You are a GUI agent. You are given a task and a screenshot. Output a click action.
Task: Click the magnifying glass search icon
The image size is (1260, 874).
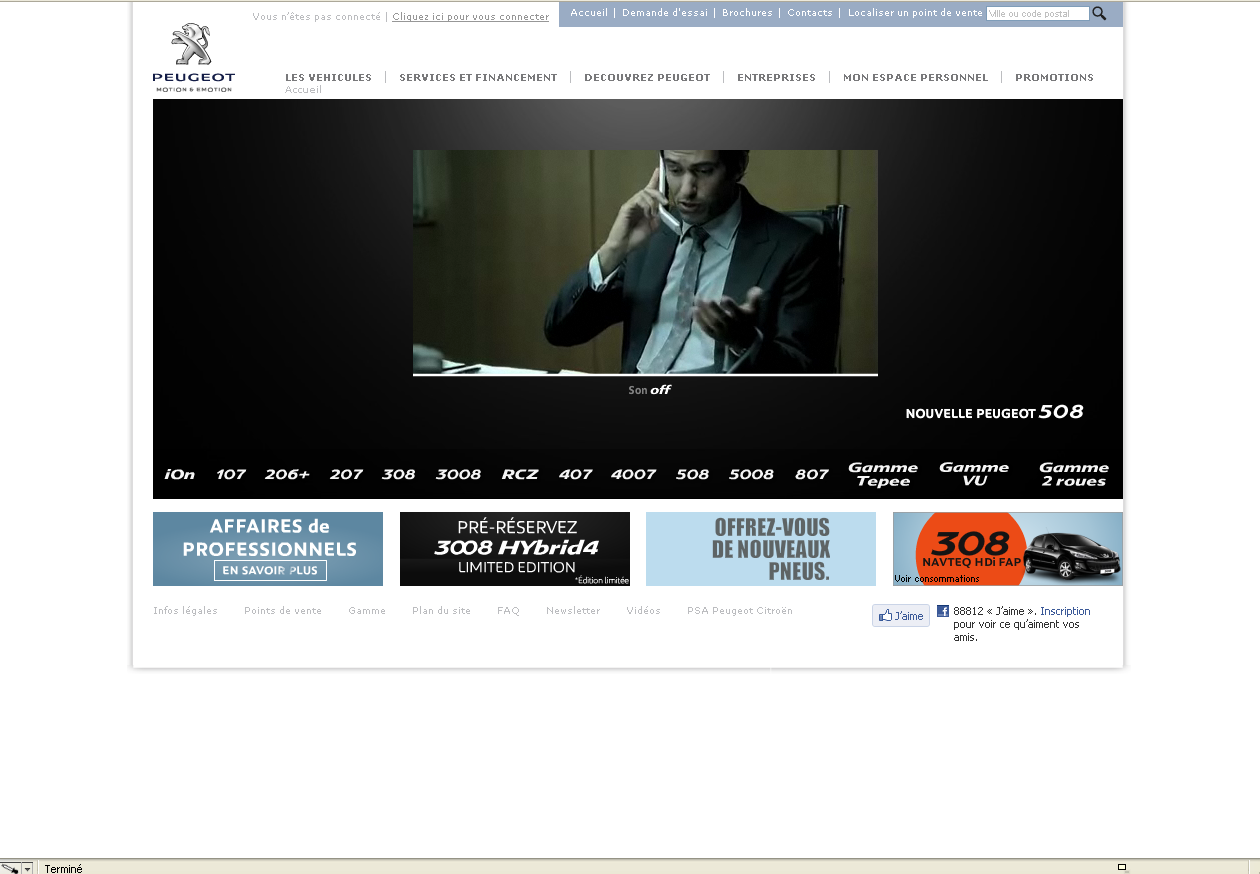click(x=1099, y=13)
